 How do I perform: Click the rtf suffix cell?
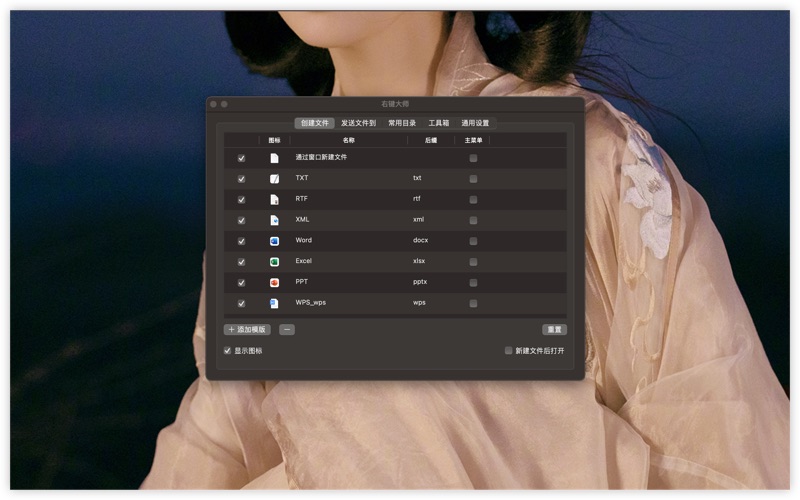tap(417, 198)
